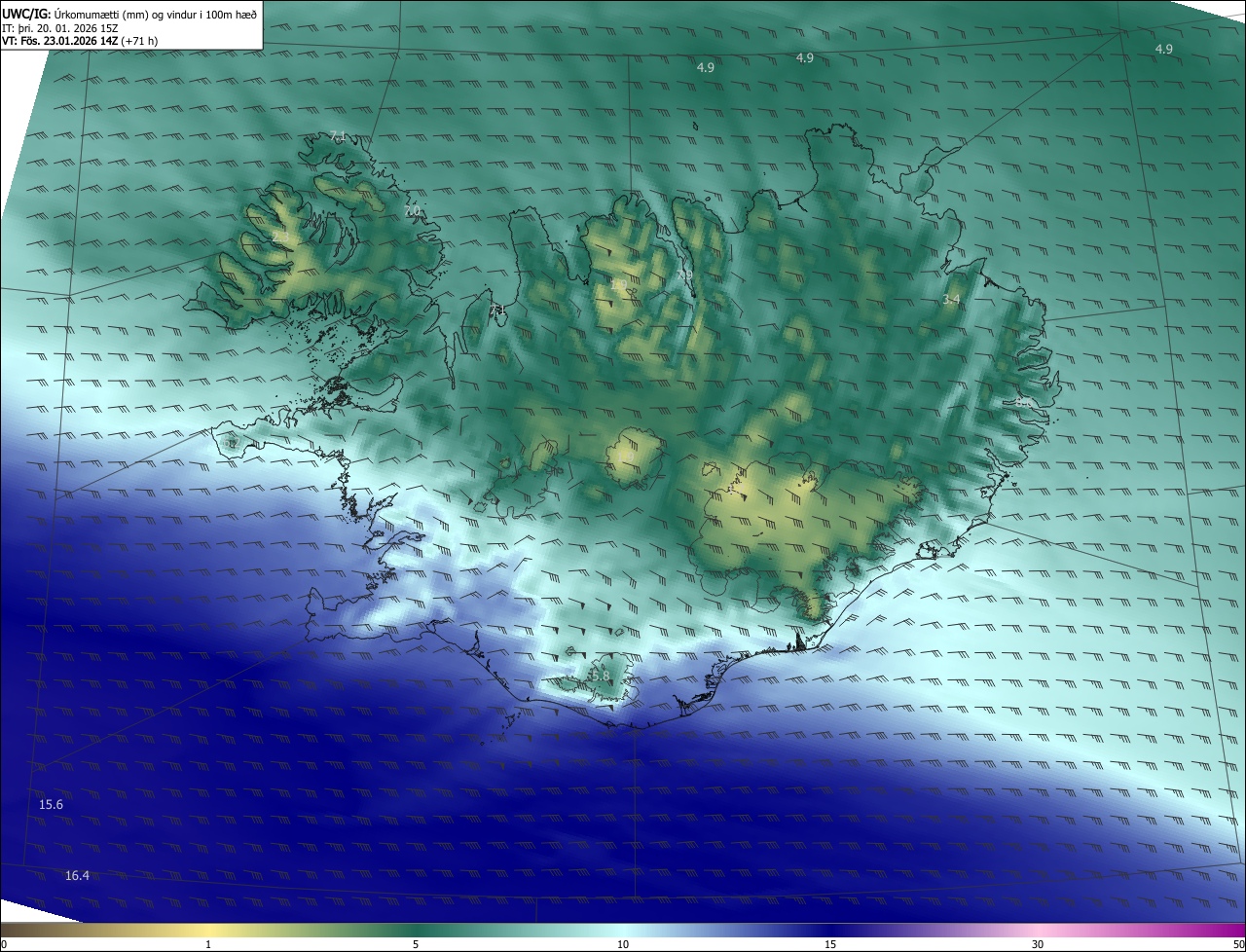Click the 16.4 value label
This screenshot has height=952, width=1246.
[x=77, y=876]
